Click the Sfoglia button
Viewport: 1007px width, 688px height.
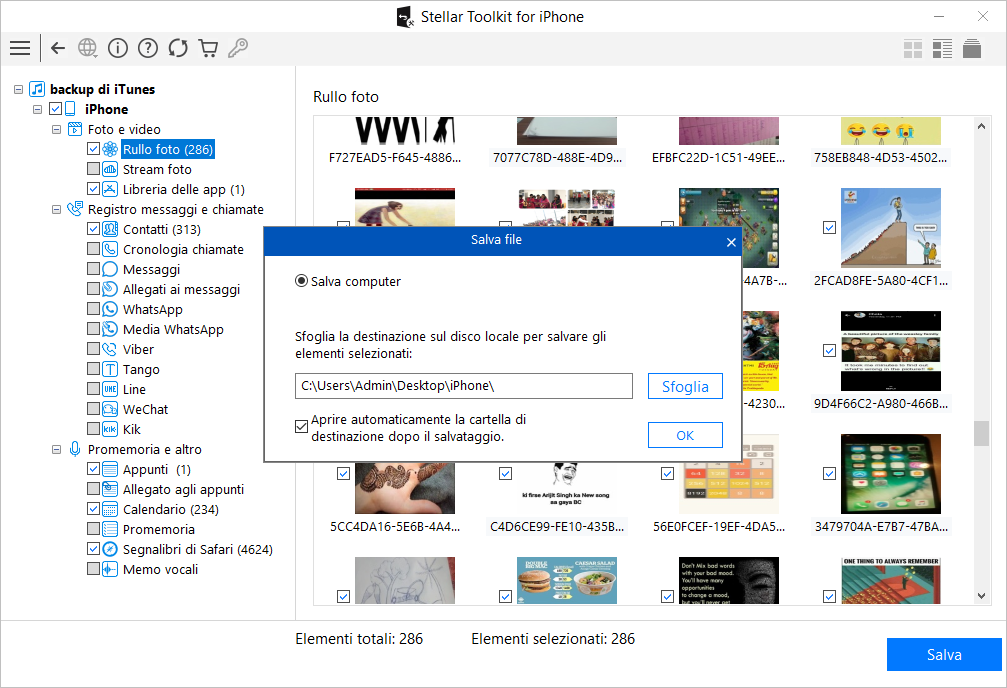[x=685, y=386]
